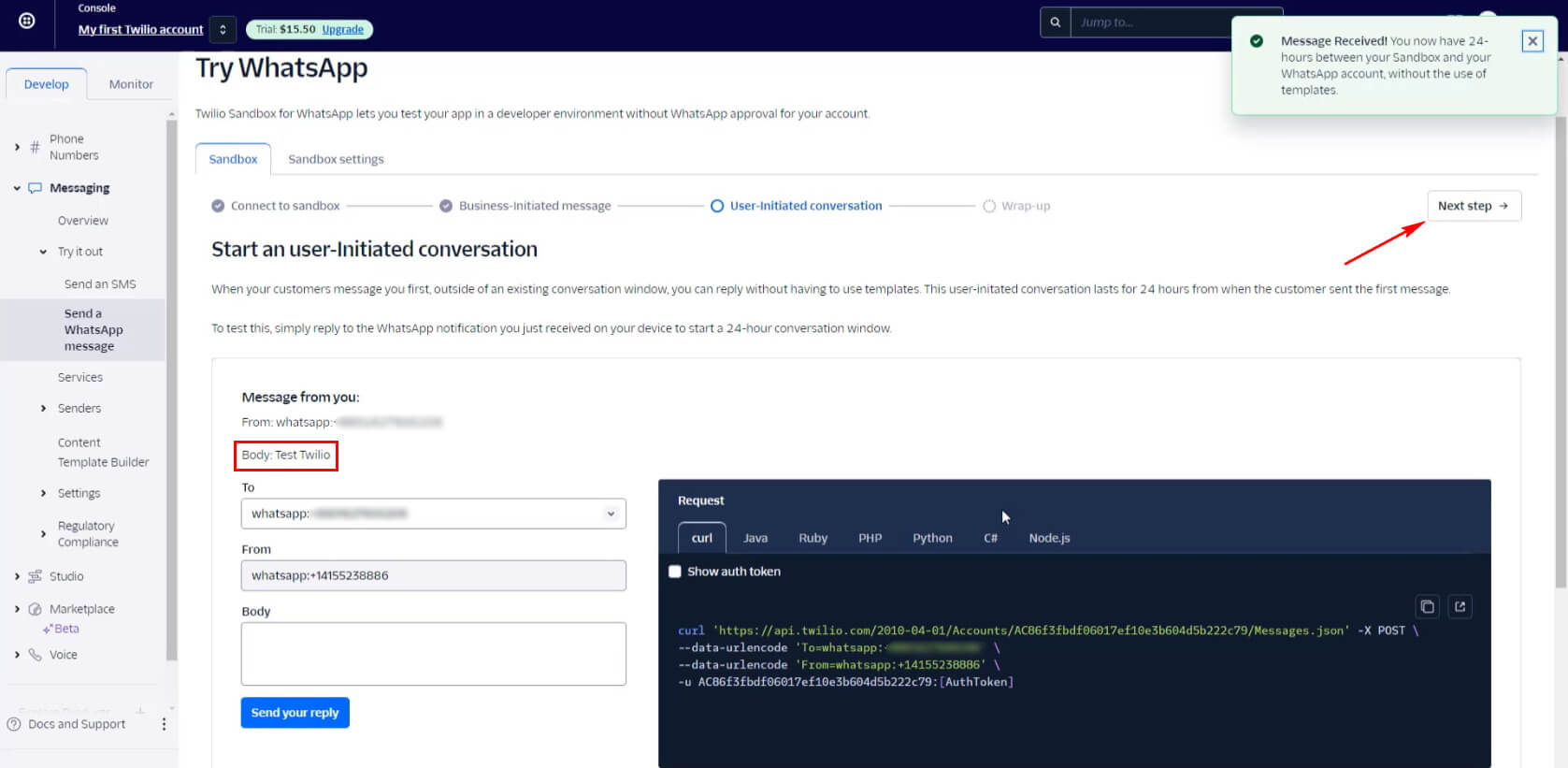Collapse the Messaging section
The height and width of the screenshot is (768, 1568).
coord(17,188)
